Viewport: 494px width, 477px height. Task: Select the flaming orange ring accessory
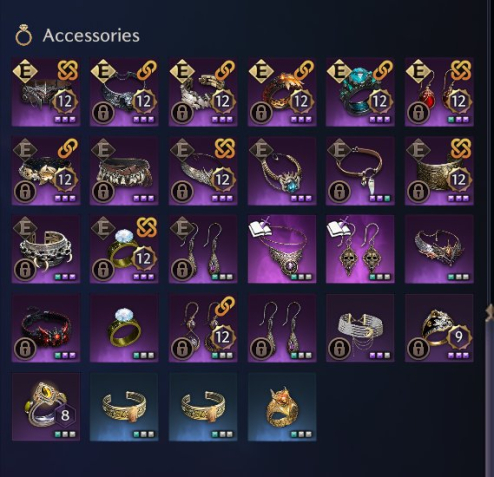pos(282,92)
